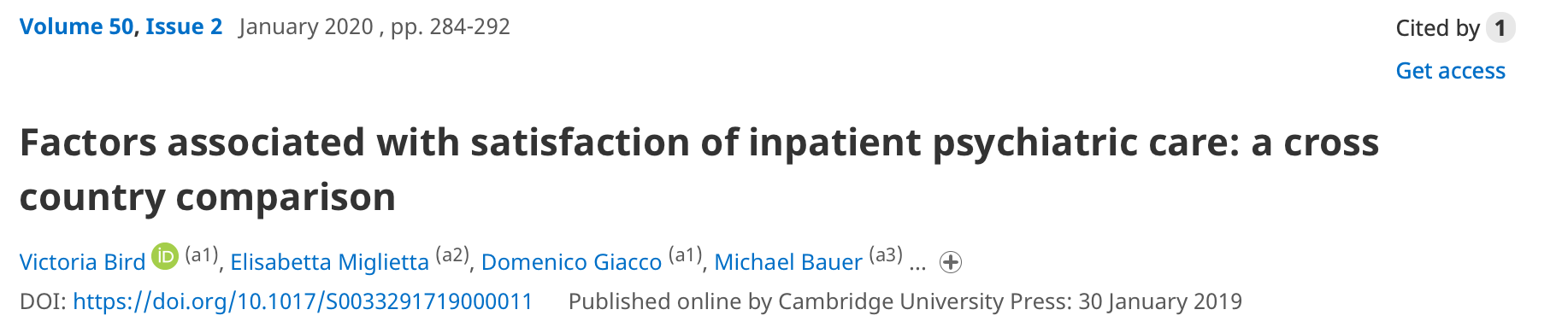The width and height of the screenshot is (1568, 333).
Task: Click the published online date text
Action: [x=905, y=301]
